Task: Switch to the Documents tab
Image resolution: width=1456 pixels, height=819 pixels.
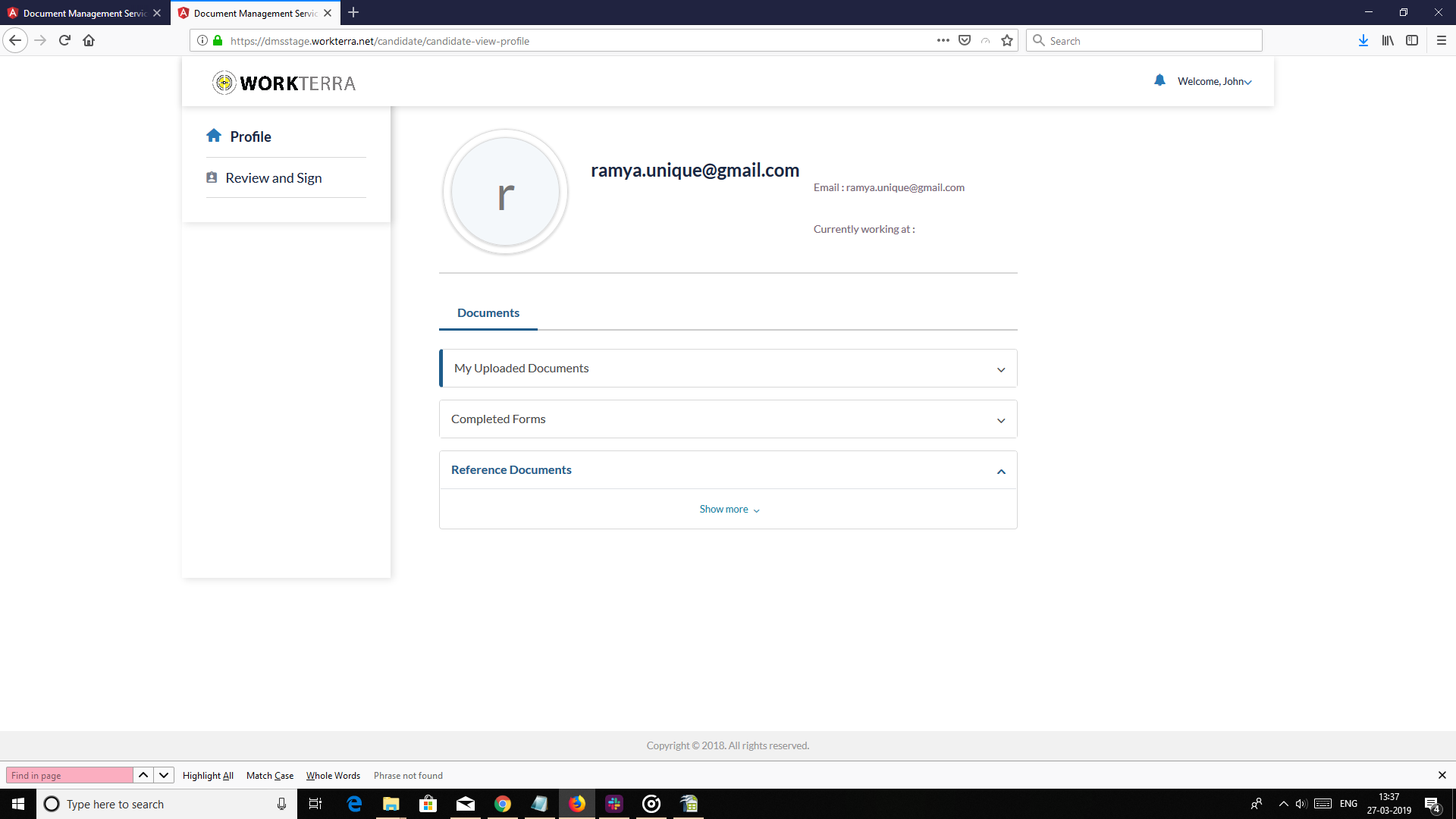Action: click(x=488, y=312)
